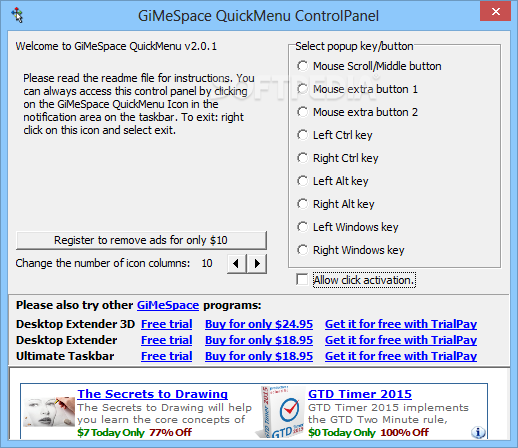Image resolution: width=518 pixels, height=448 pixels.
Task: Open The Secrets to Drawing ad link
Action: [x=153, y=394]
